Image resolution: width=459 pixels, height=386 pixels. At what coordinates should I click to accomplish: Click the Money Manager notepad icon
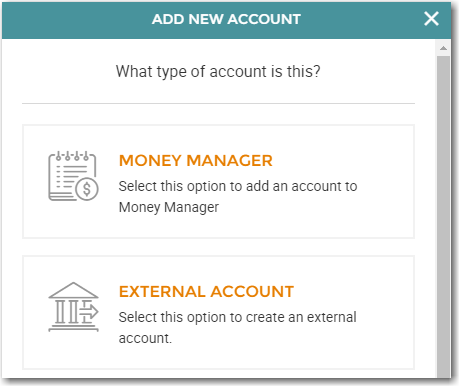(x=73, y=176)
